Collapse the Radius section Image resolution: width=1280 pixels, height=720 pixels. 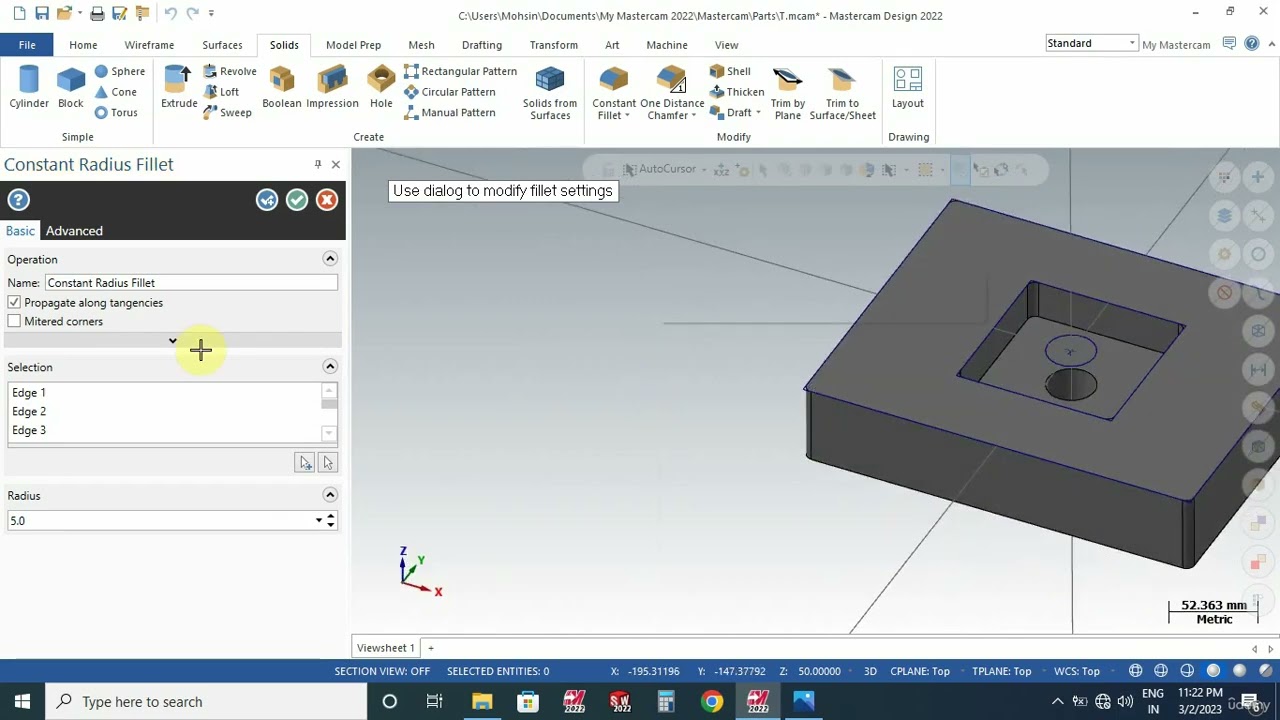[x=330, y=495]
